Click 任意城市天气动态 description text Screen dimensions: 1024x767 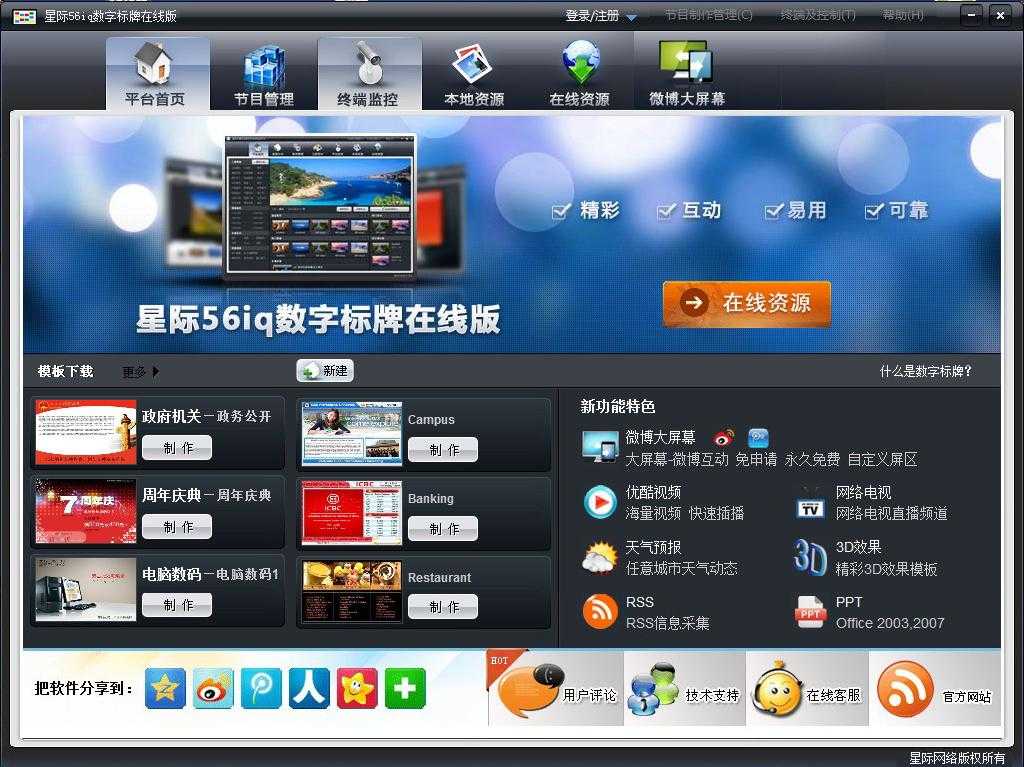point(681,568)
